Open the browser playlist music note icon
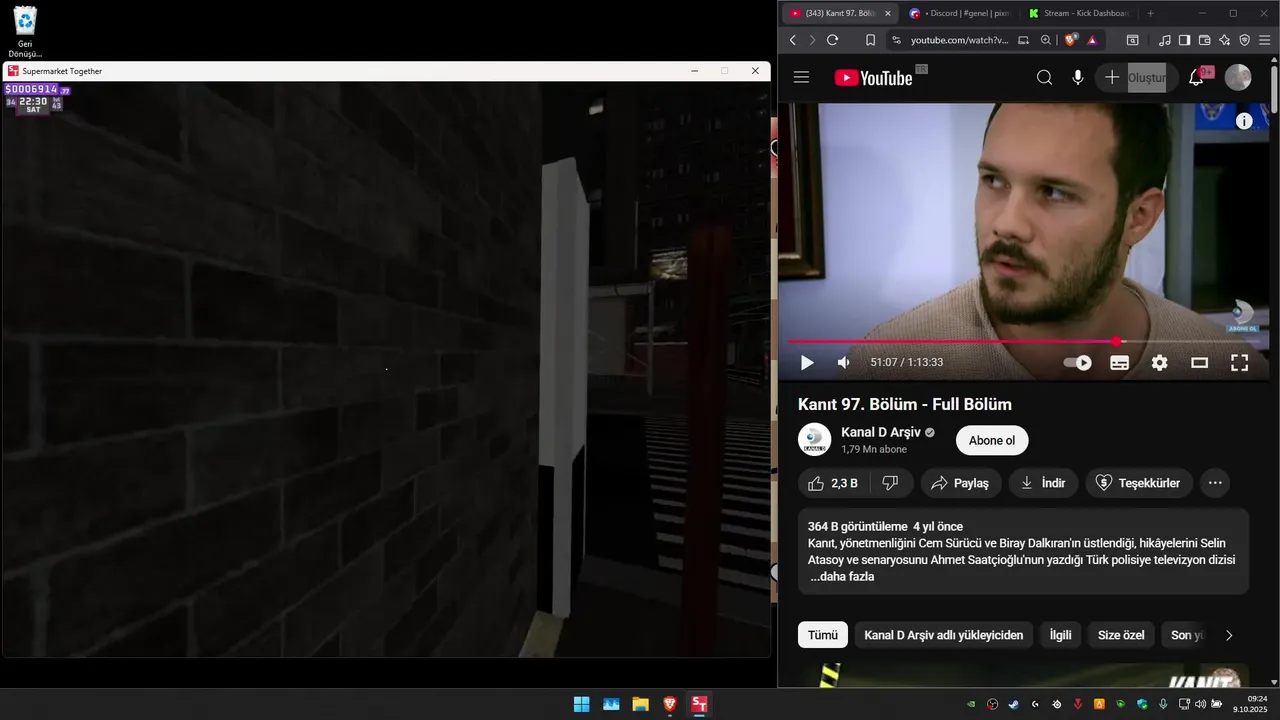Screen dimensions: 1280x720 click(1165, 40)
